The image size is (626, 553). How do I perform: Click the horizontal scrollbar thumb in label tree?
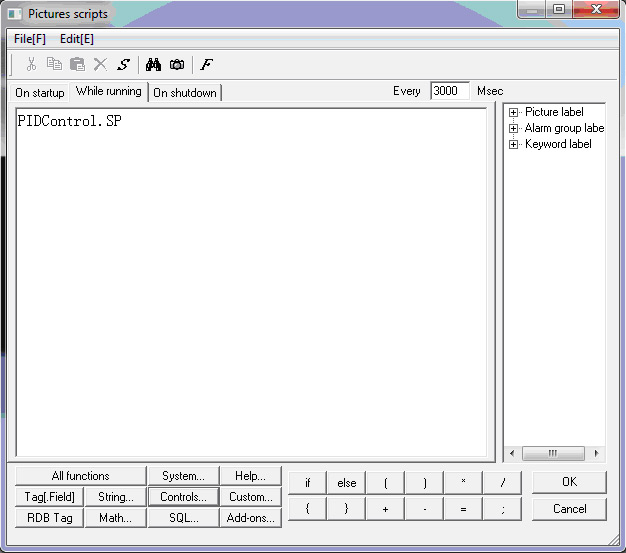[553, 453]
